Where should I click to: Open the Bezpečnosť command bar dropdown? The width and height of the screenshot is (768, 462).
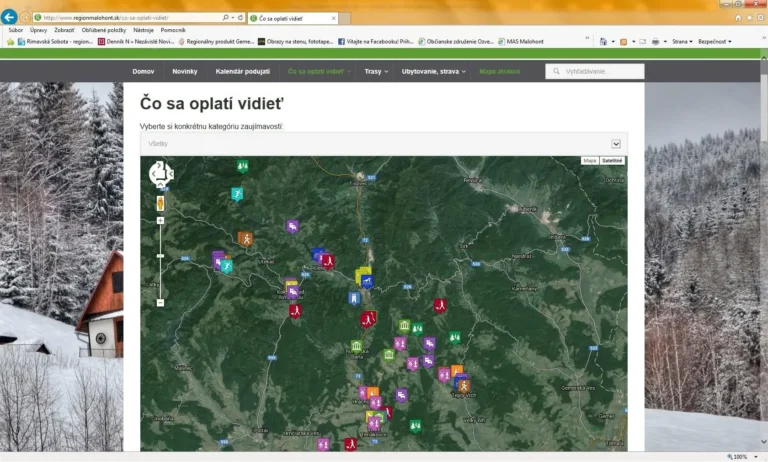[x=715, y=42]
